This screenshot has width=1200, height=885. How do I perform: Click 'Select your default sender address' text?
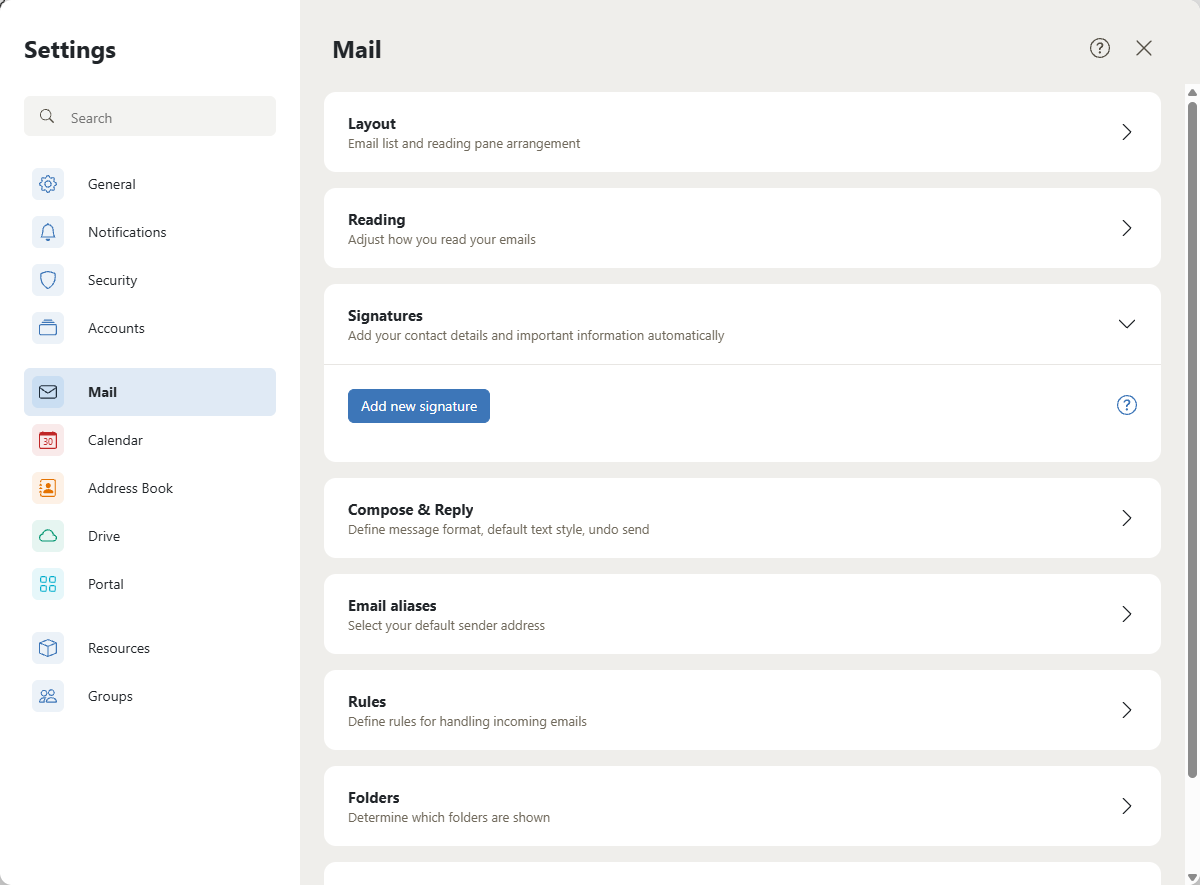tap(447, 625)
